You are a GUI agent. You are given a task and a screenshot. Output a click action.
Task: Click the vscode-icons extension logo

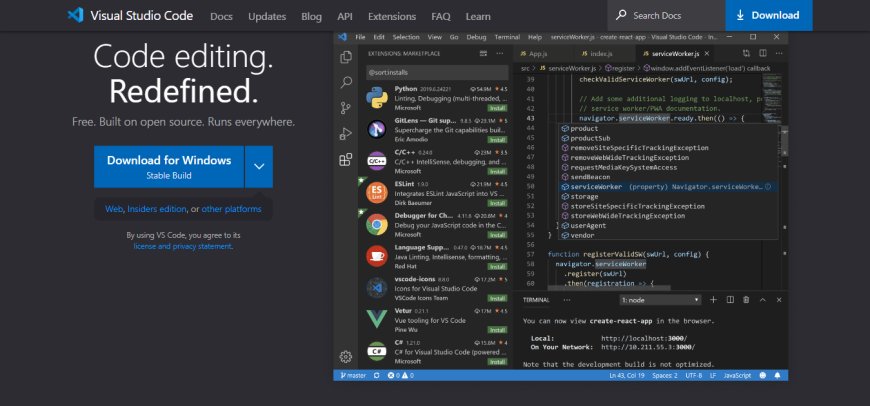(x=377, y=287)
